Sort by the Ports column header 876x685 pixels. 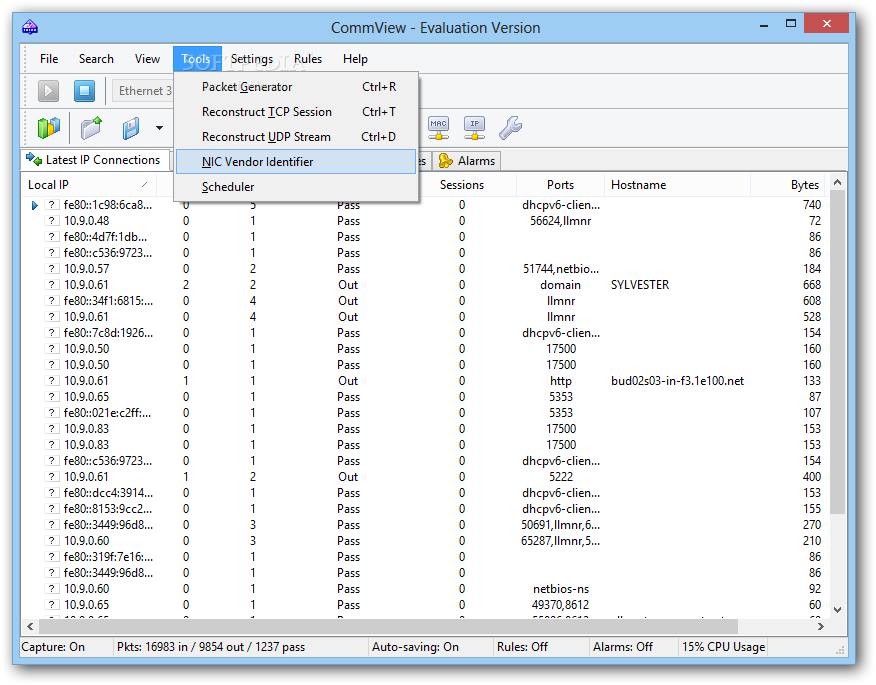(x=560, y=185)
